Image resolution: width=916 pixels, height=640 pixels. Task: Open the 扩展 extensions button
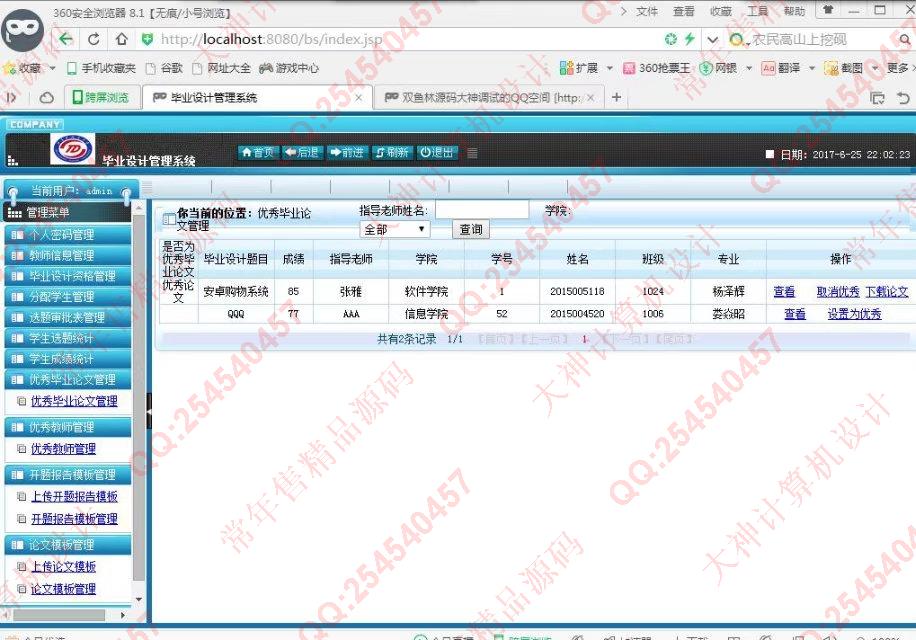pos(579,68)
